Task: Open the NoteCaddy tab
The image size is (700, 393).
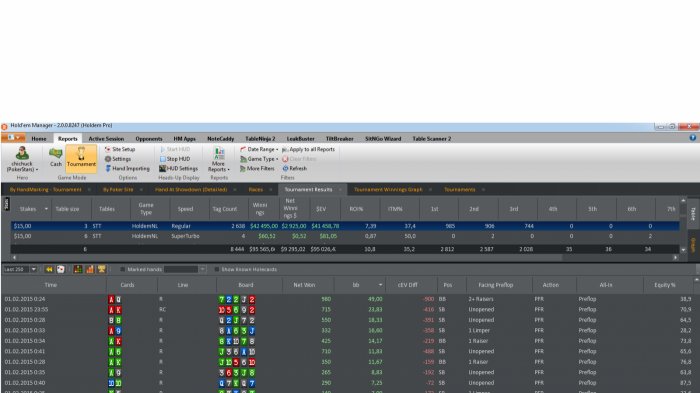Action: point(221,139)
